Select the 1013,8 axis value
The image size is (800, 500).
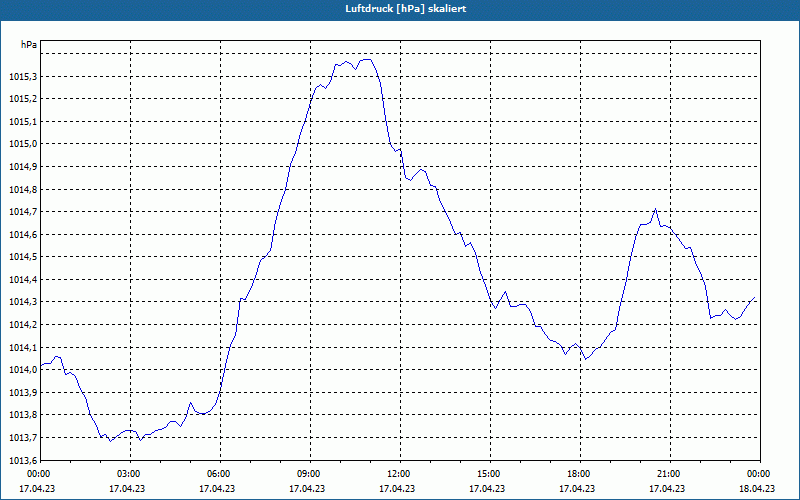click(23, 414)
